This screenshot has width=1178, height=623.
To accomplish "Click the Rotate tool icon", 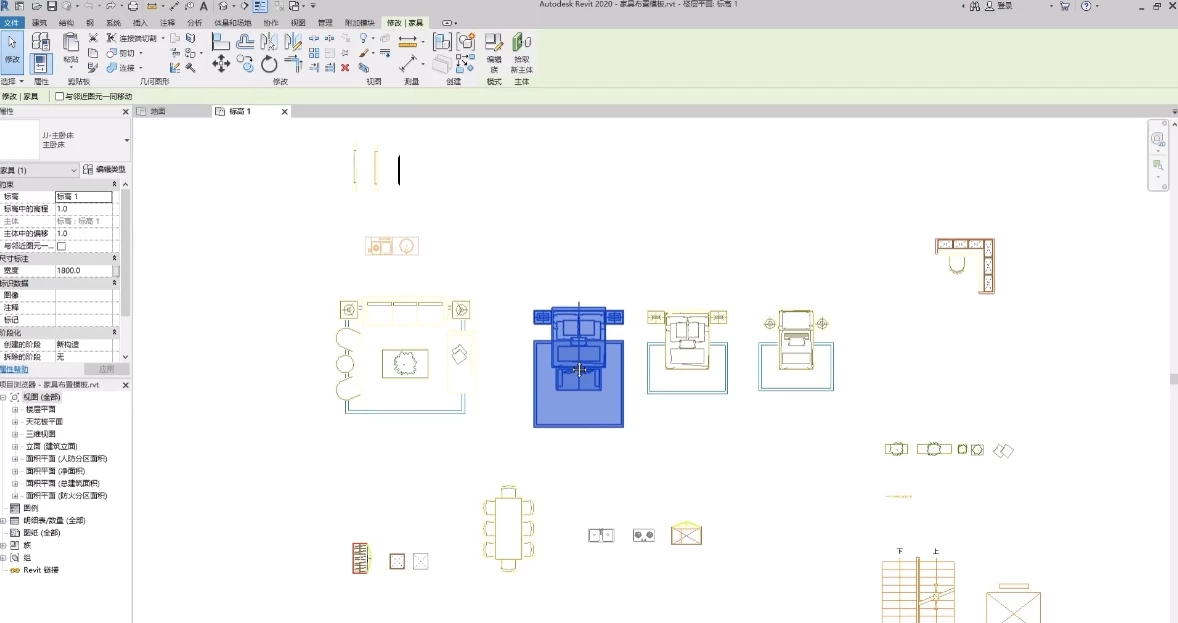I will pyautogui.click(x=269, y=64).
